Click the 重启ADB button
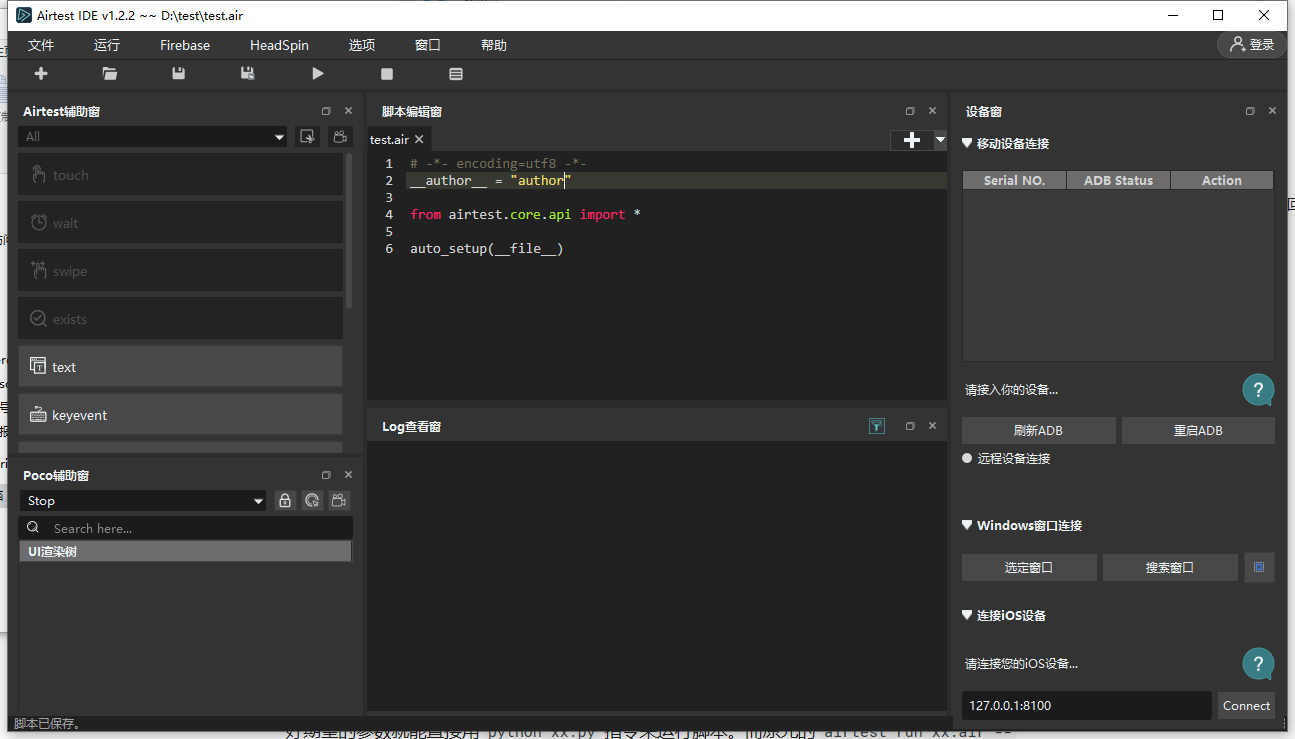Screen dimensions: 1295x739 pos(1198,431)
